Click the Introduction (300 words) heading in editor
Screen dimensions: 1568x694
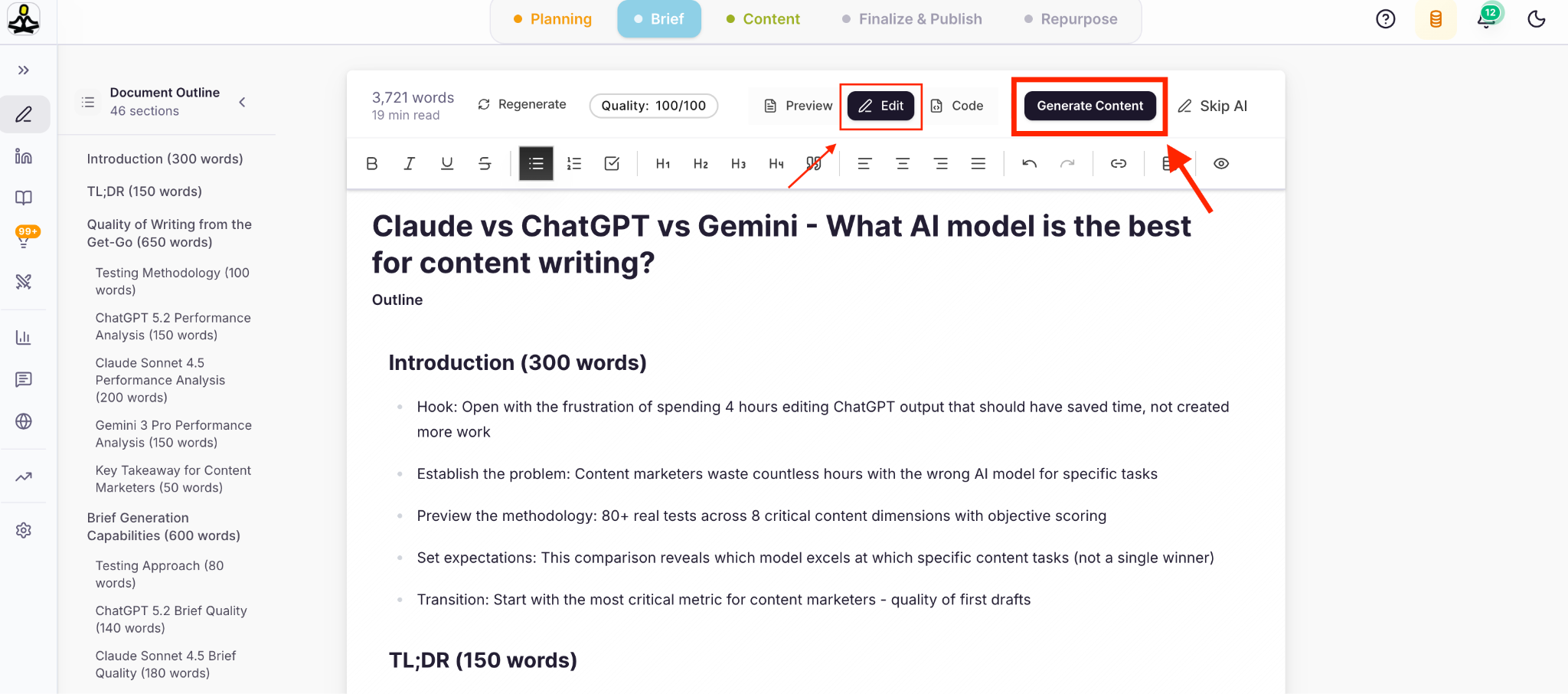[518, 362]
